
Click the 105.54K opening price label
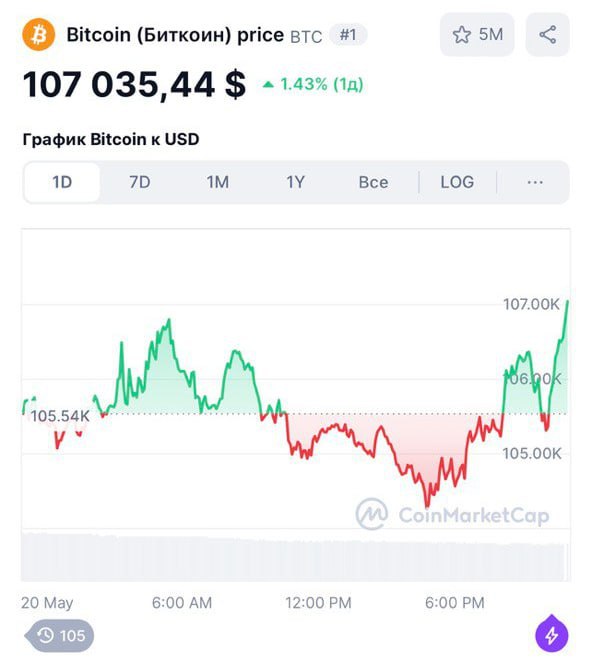[x=60, y=416]
